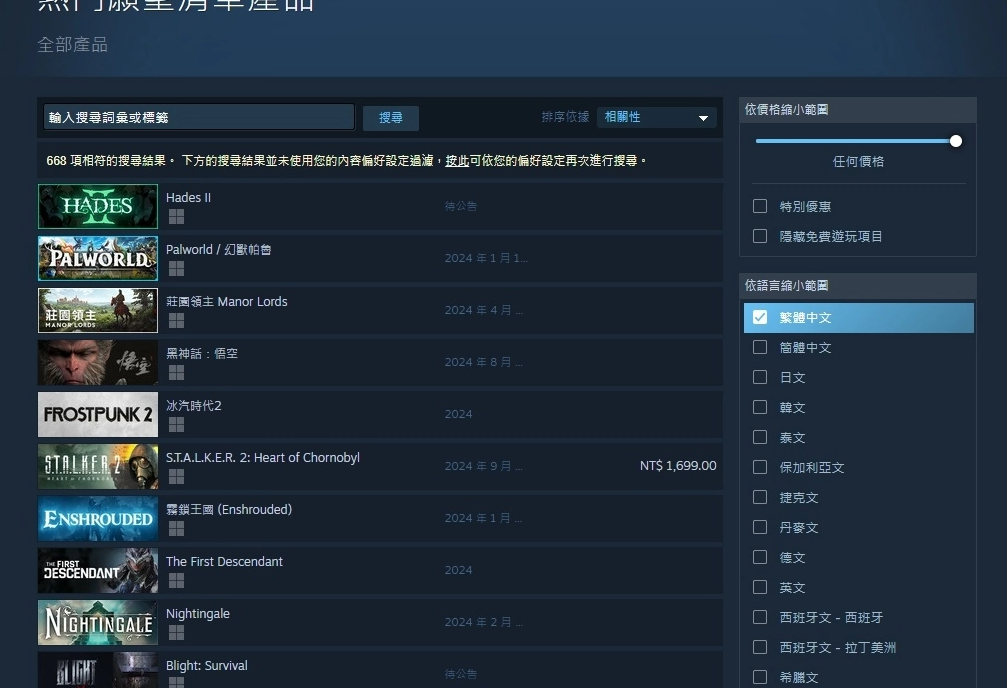
Task: Click the 搜尋 search button
Action: 390,118
